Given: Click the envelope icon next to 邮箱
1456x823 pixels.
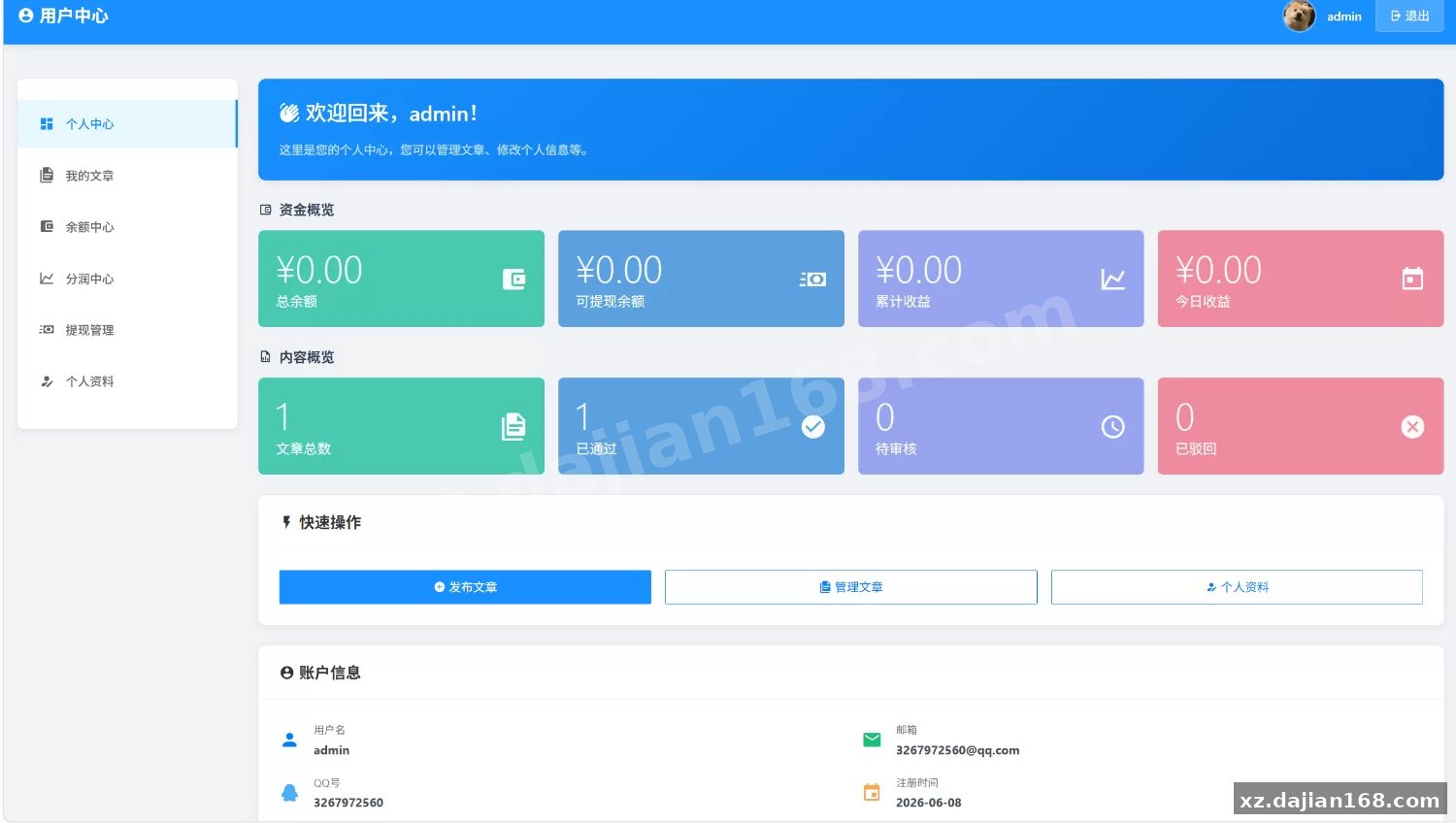Looking at the screenshot, I should [872, 740].
